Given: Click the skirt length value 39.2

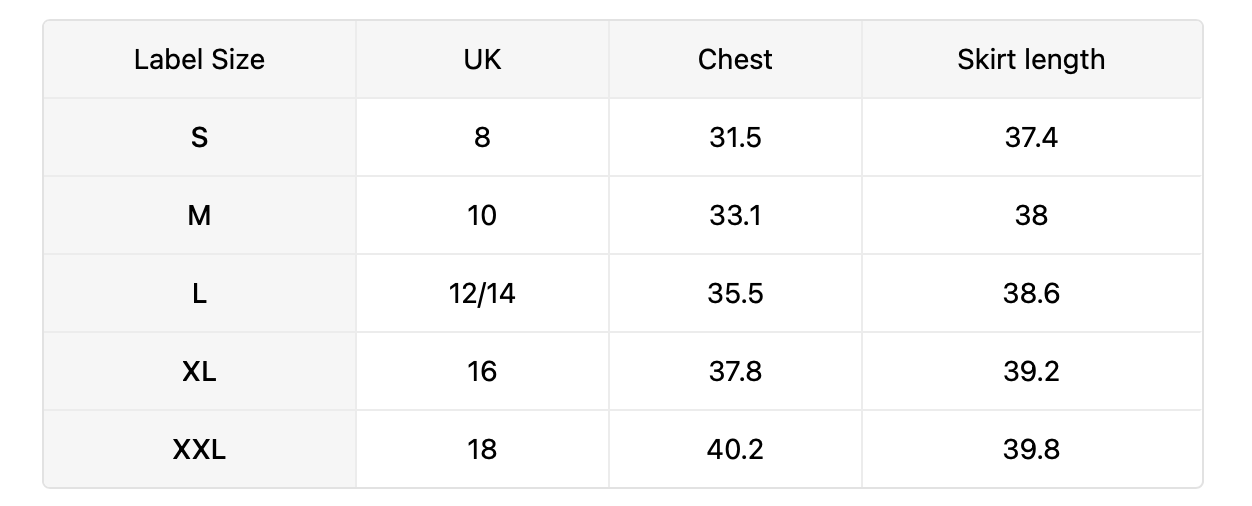Looking at the screenshot, I should [x=1031, y=371].
